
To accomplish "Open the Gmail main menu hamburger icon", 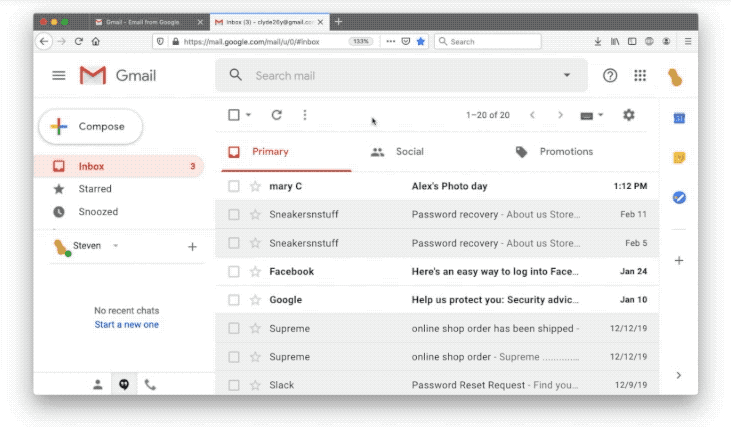I will pos(59,76).
